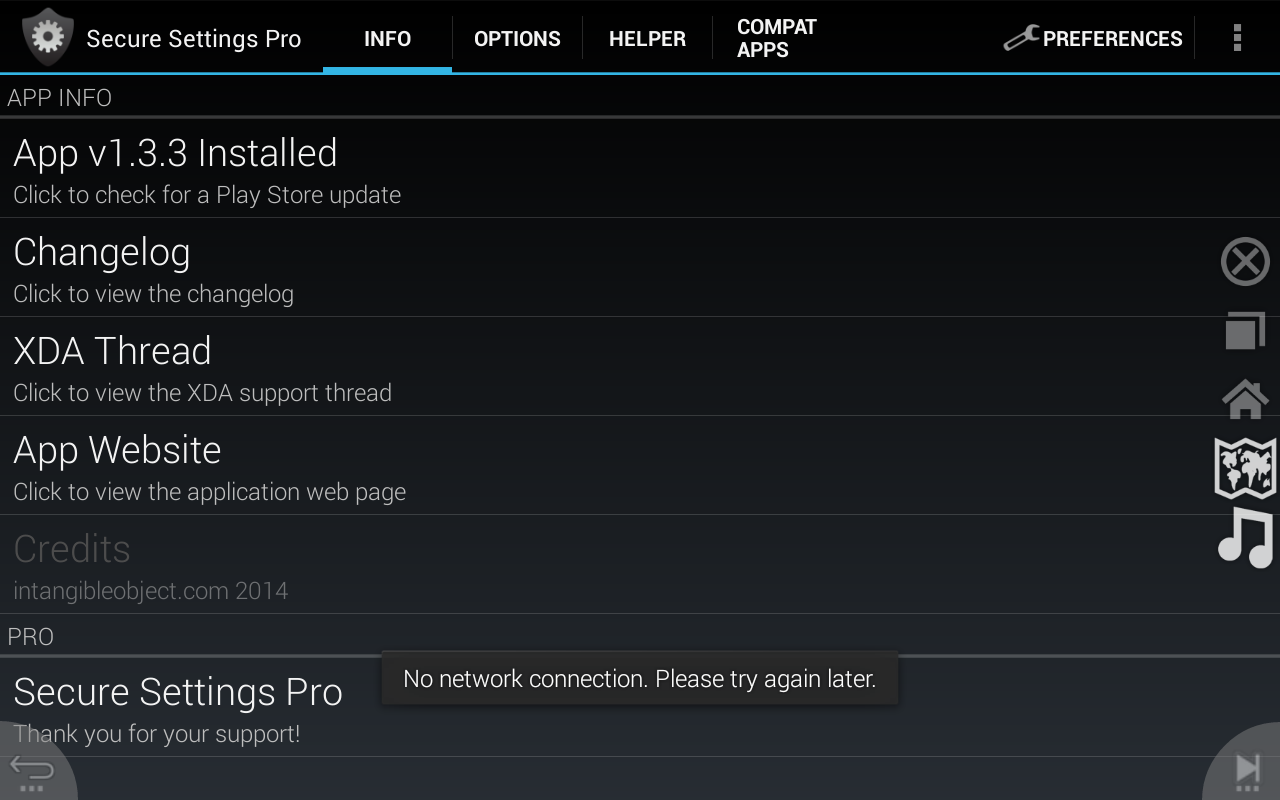Open the three-dot overflow menu

coord(1237,38)
